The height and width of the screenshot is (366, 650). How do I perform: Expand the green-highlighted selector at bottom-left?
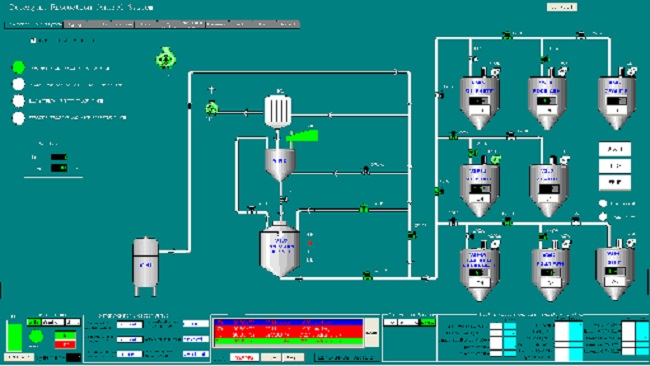coord(34,322)
